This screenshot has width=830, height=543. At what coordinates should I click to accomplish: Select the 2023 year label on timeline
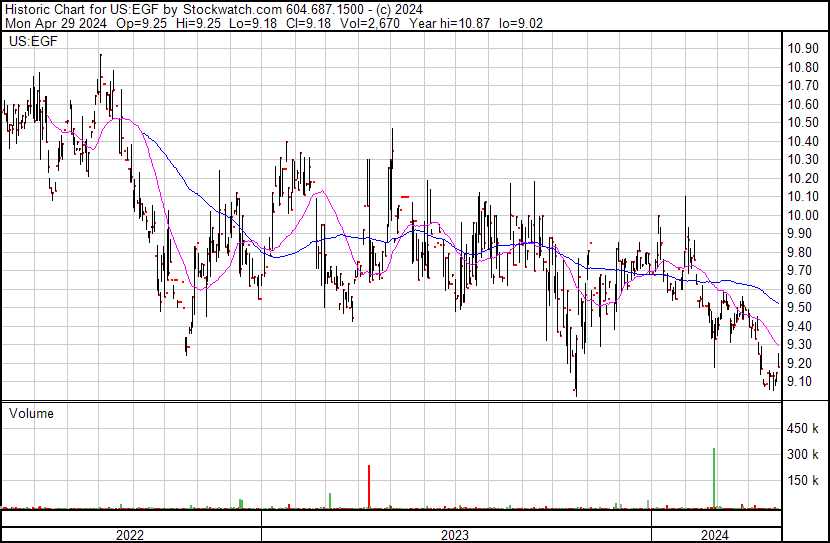click(x=455, y=534)
